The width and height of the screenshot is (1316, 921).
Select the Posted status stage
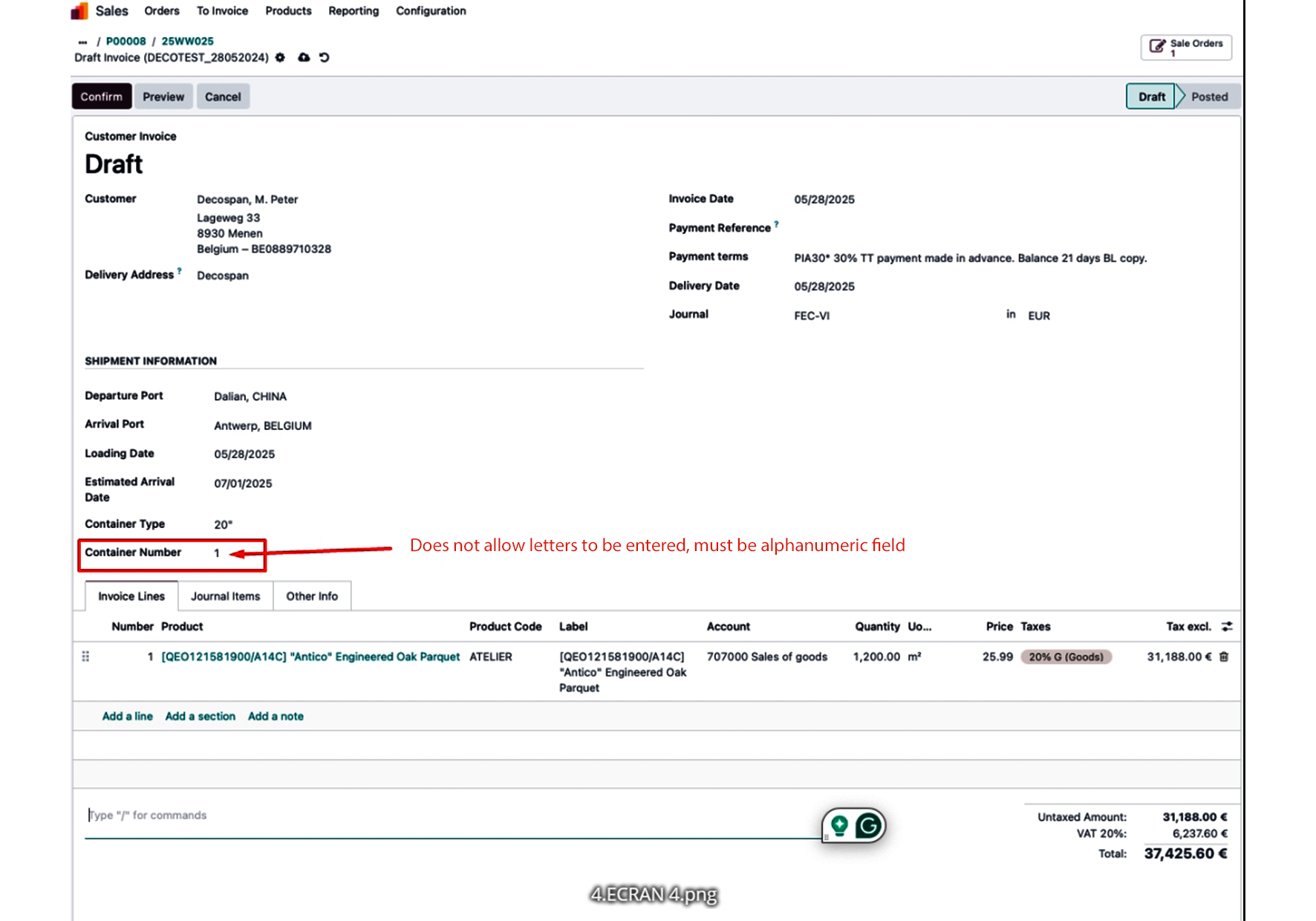(1209, 97)
